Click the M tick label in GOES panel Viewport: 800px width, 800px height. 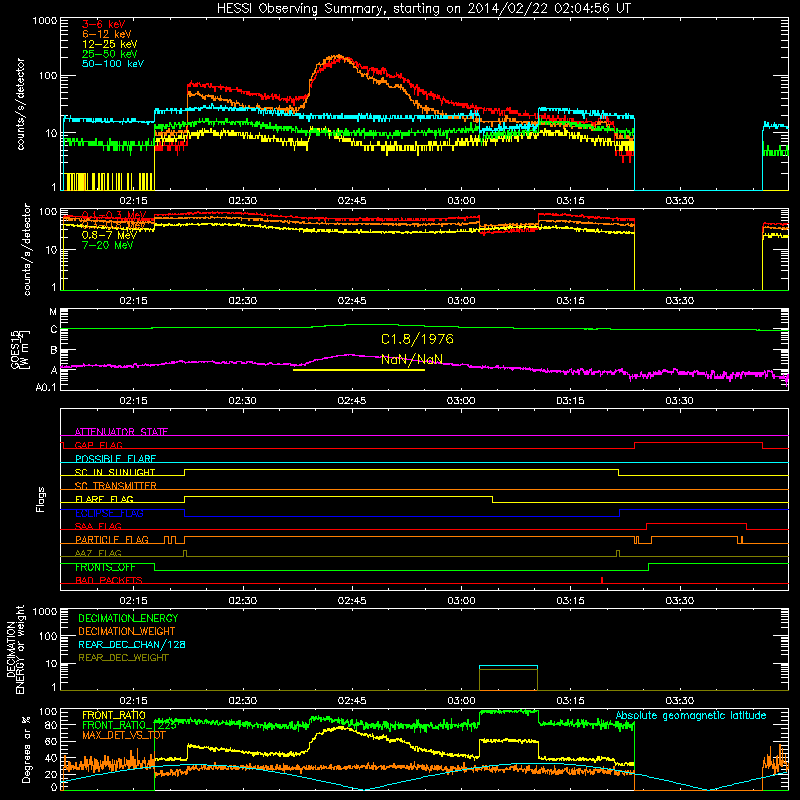coord(53,312)
